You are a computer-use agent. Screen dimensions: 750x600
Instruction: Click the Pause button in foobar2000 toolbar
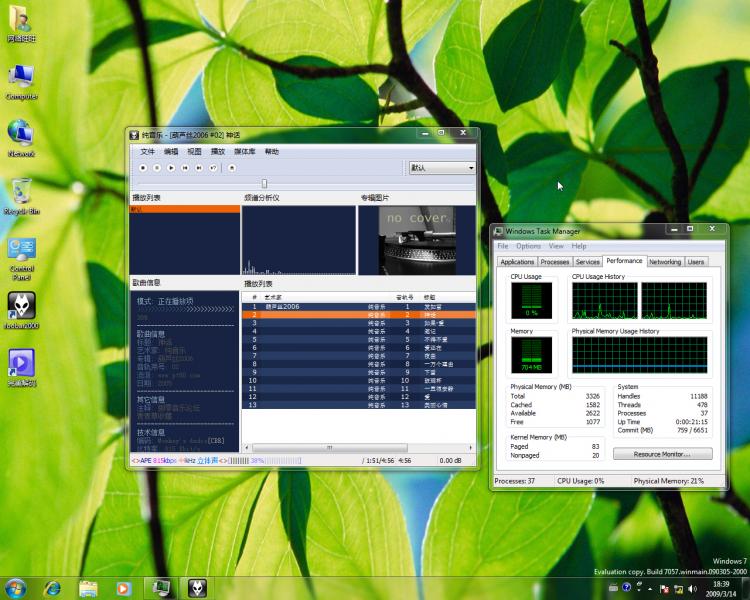(x=157, y=168)
